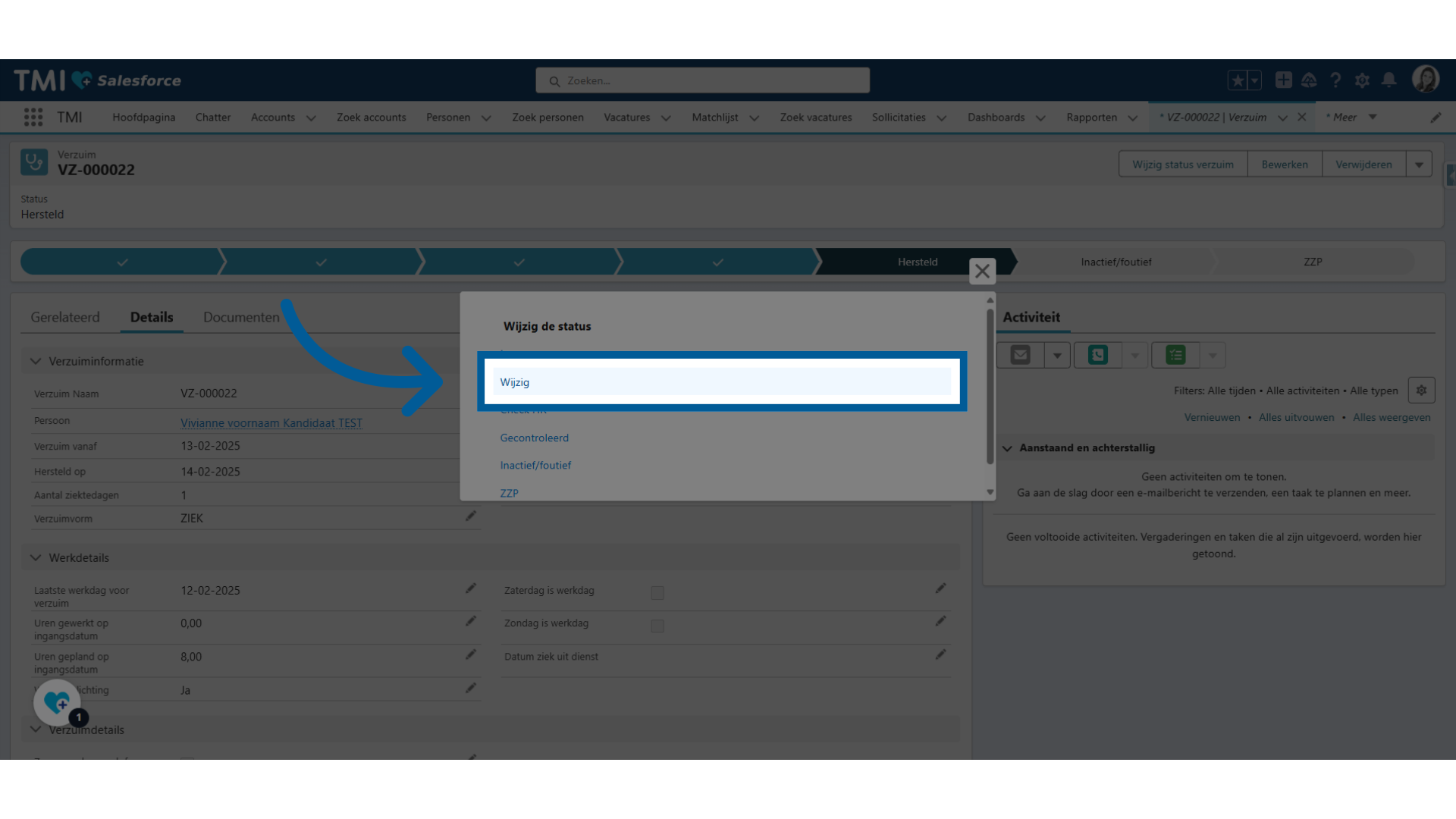
Task: Toggle Zondag is werkdag checkbox
Action: (657, 625)
